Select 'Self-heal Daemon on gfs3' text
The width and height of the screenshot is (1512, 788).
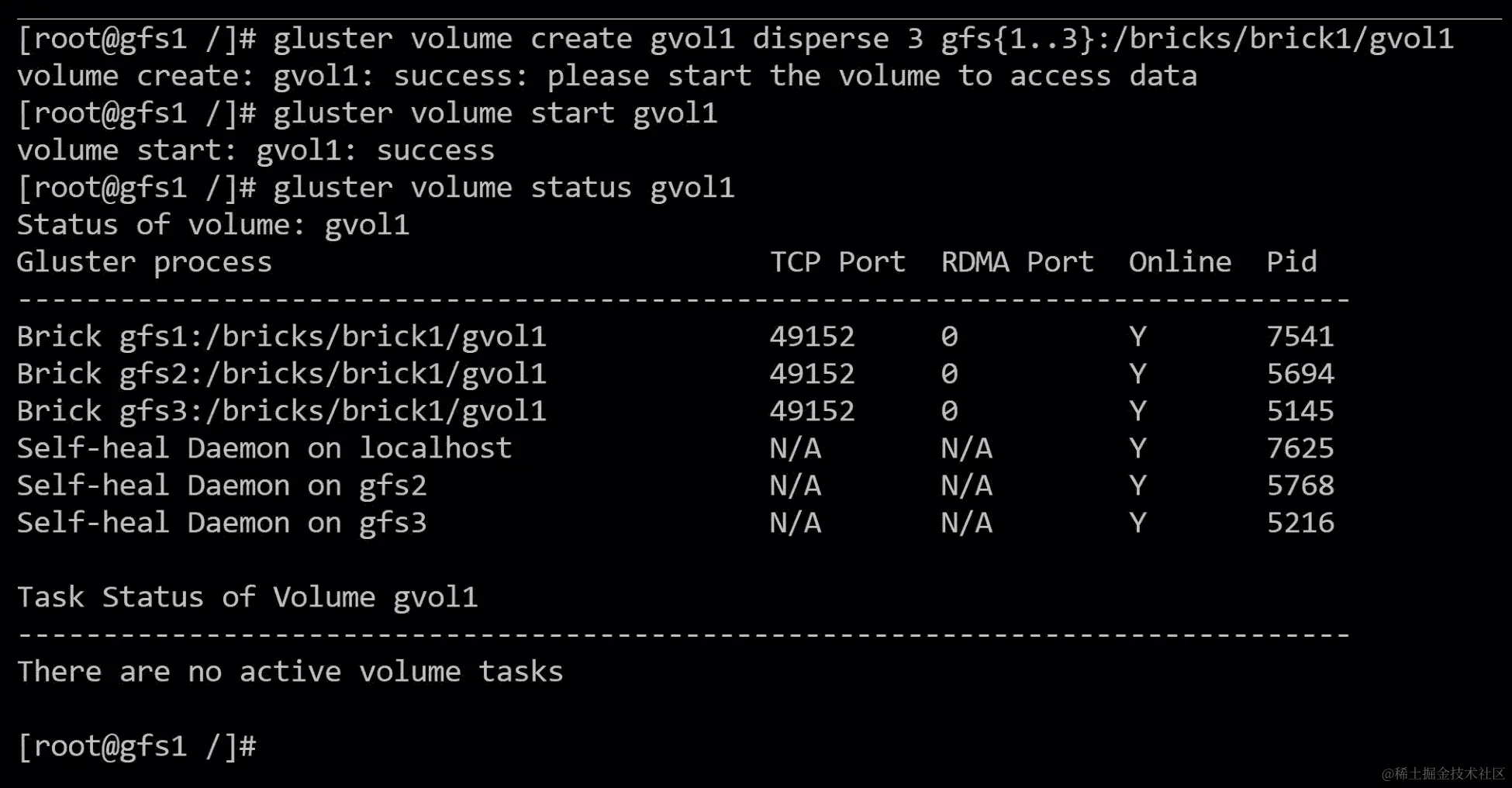point(222,523)
